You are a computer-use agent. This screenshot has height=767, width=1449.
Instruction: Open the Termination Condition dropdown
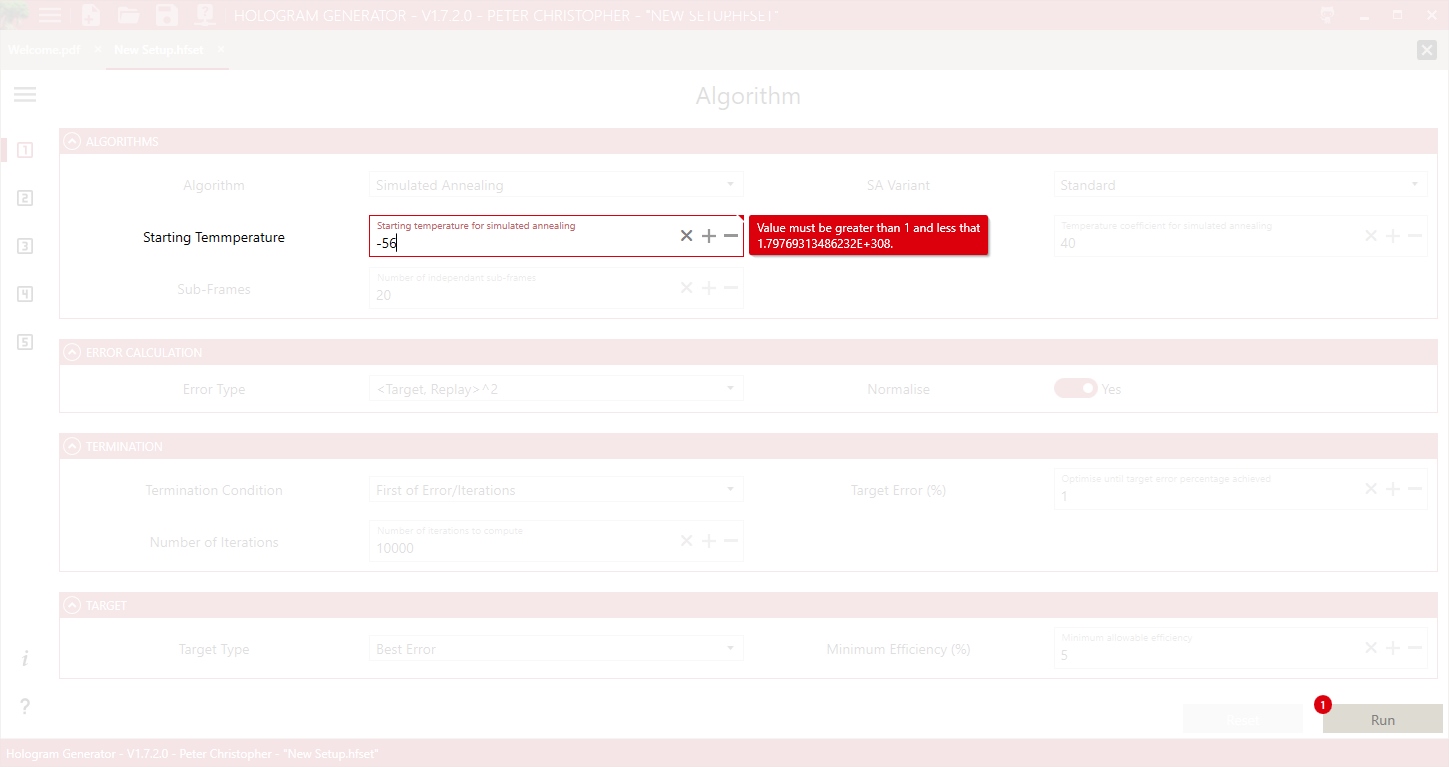coord(555,490)
